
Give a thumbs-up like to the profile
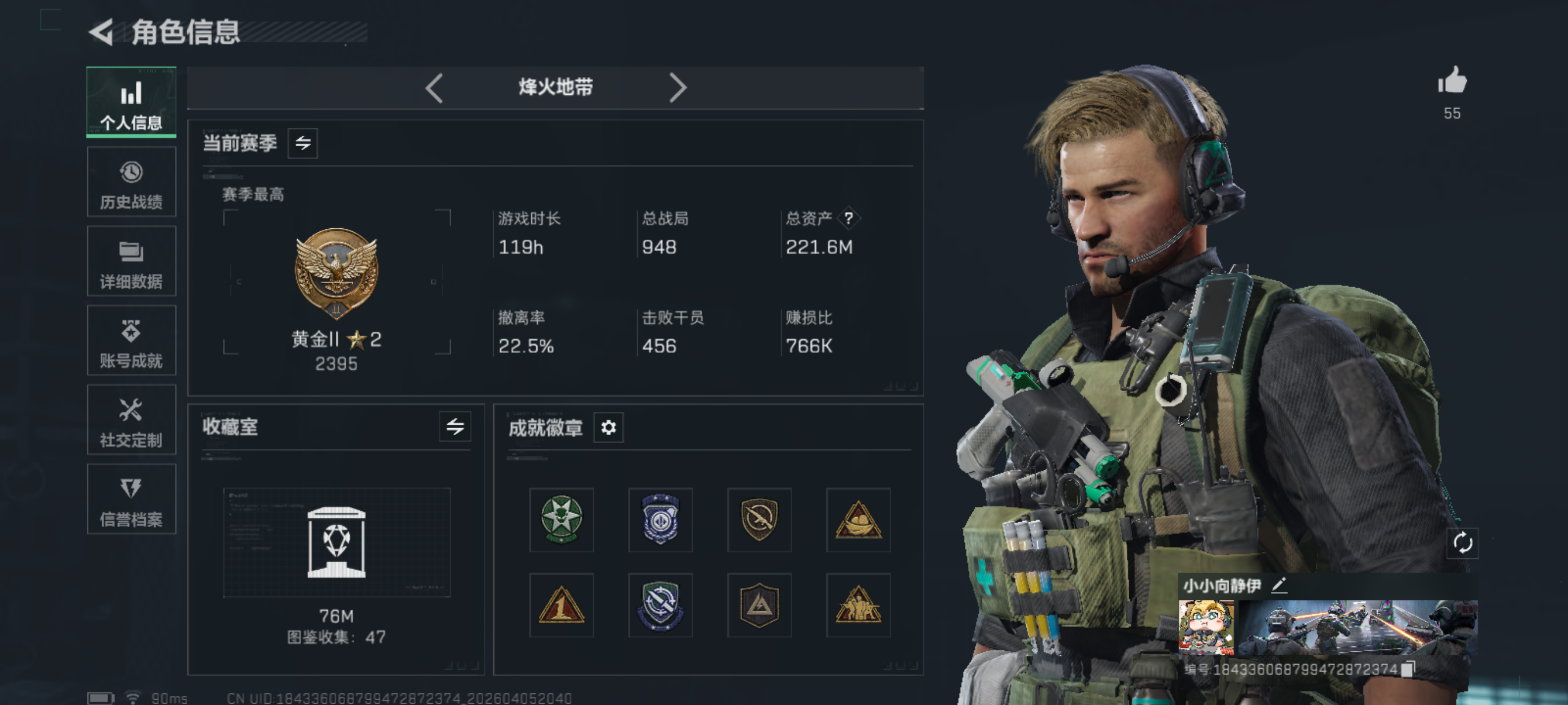coord(1452,80)
